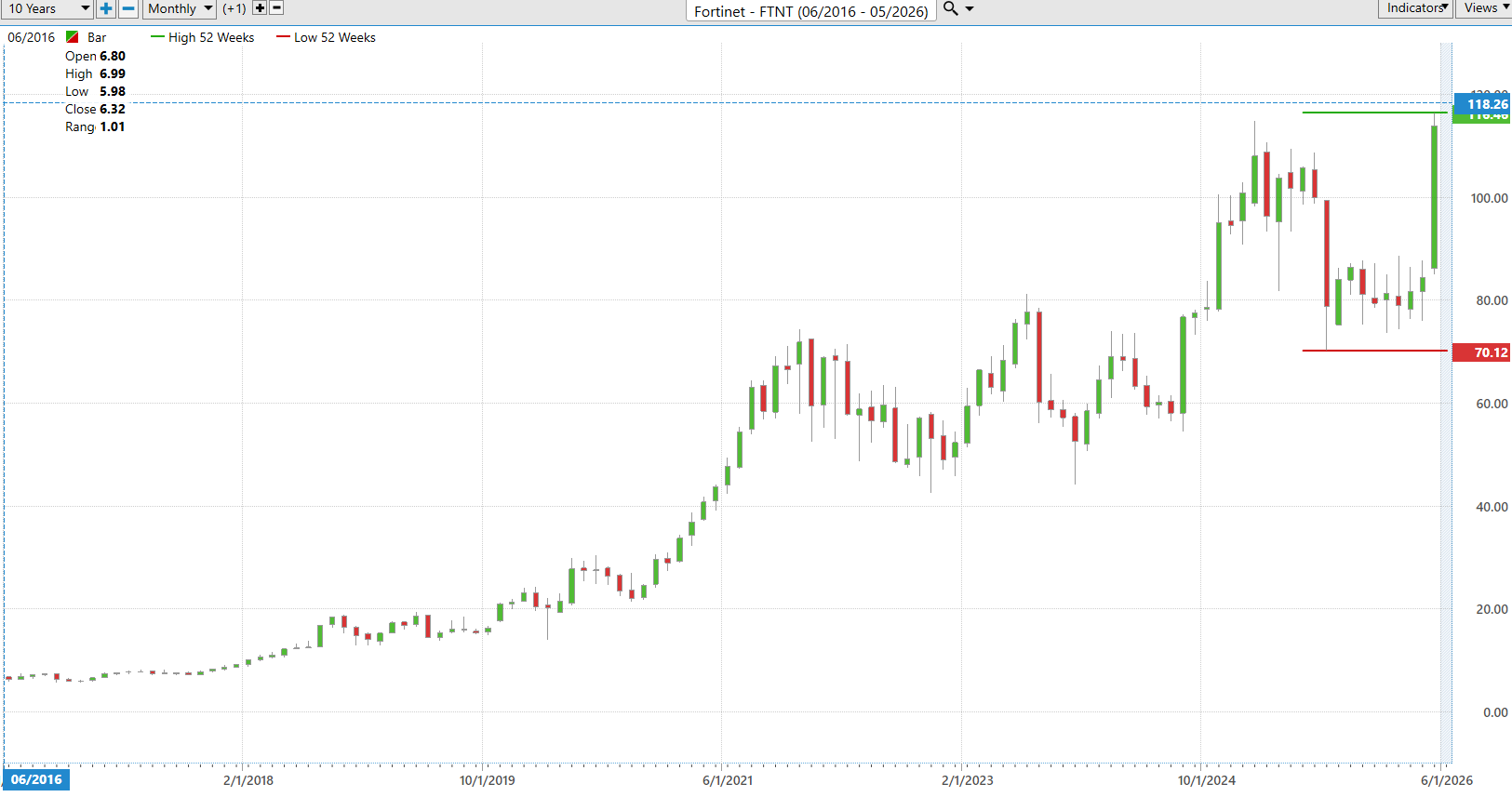Click the green High 52 Weeks line
Image resolution: width=1512 pixels, height=797 pixels.
point(1374,113)
